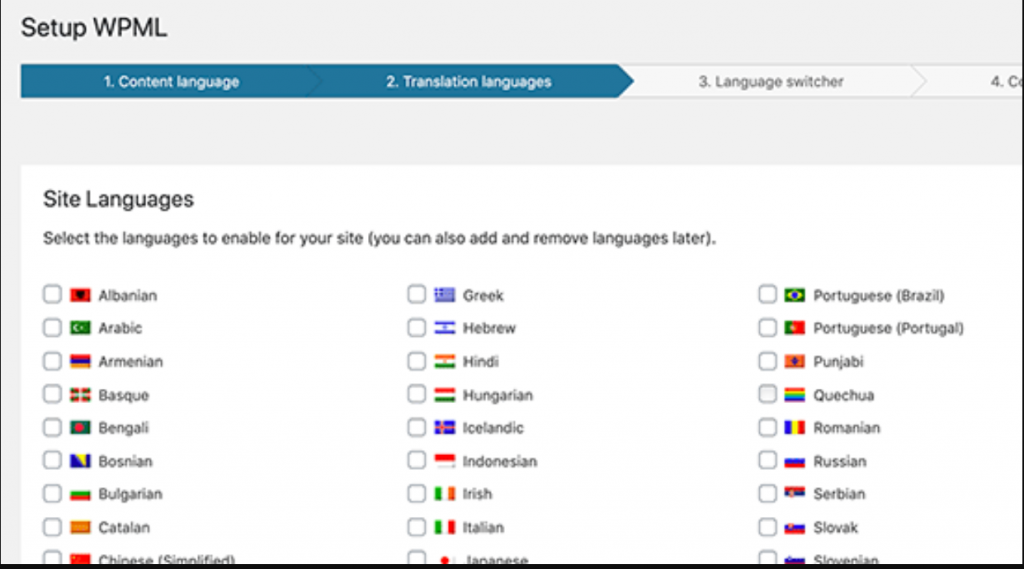Click the Indonesian flag icon

[445, 461]
